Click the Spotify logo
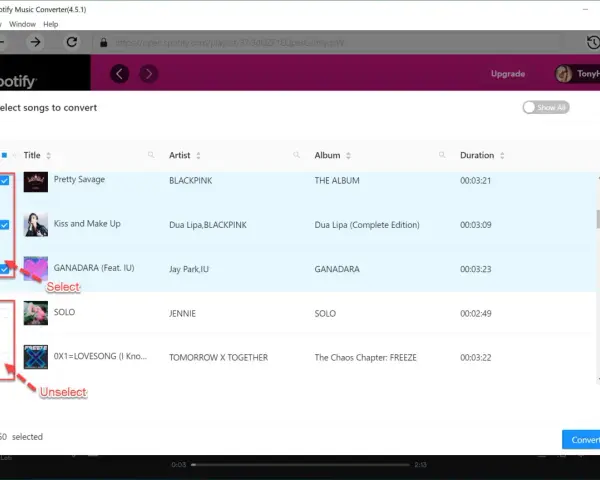 coord(18,81)
